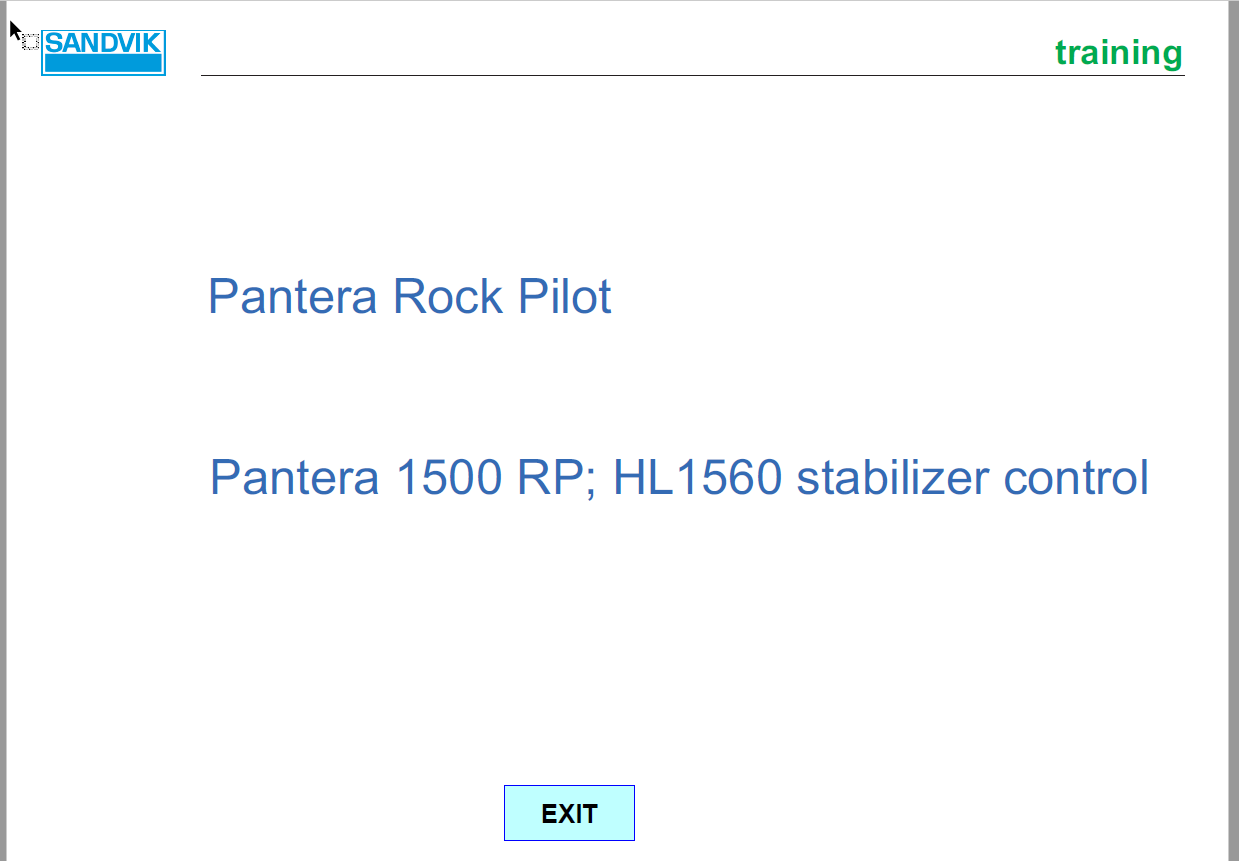Click the dotted square next to the mouse cursor

pyautogui.click(x=30, y=42)
